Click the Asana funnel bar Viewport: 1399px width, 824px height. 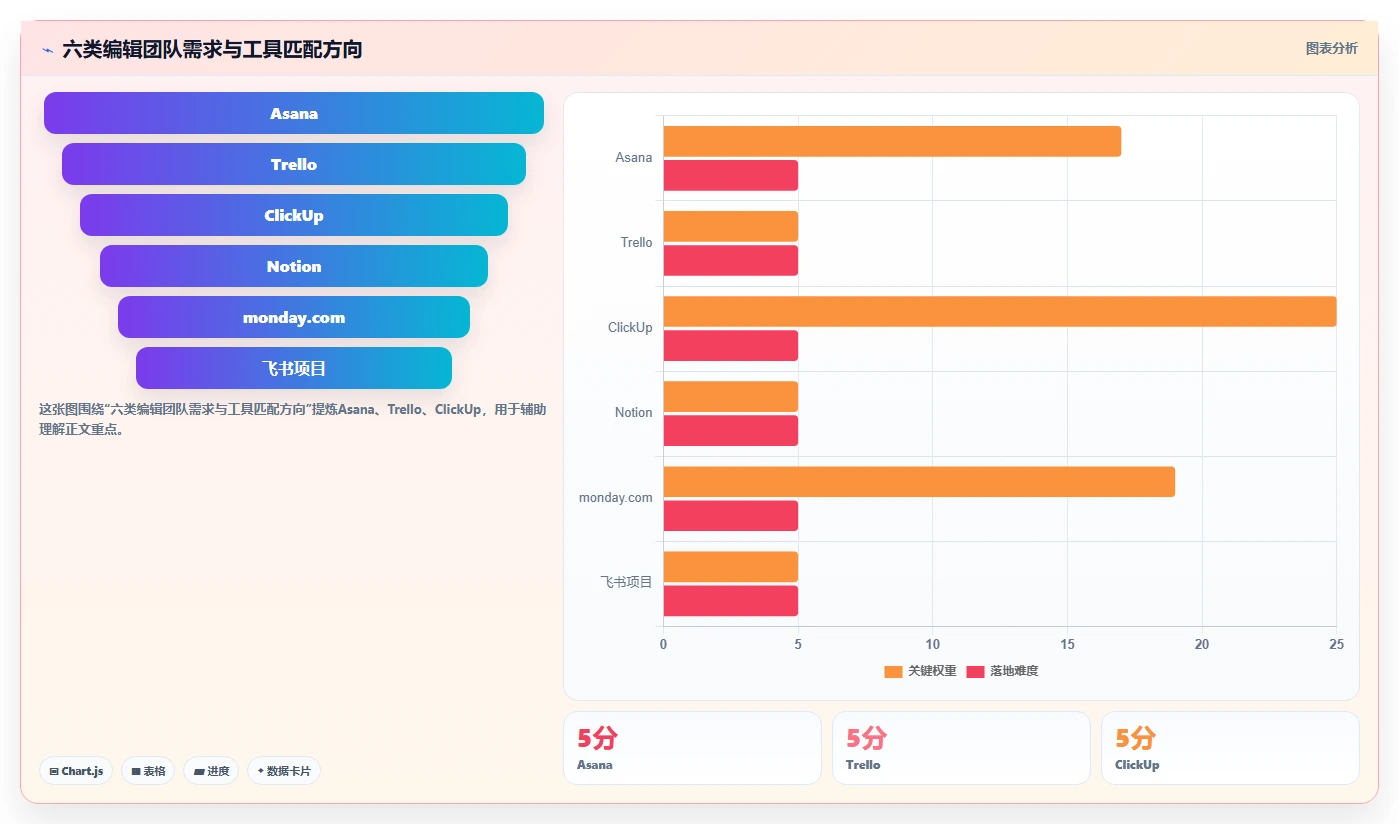coord(294,113)
